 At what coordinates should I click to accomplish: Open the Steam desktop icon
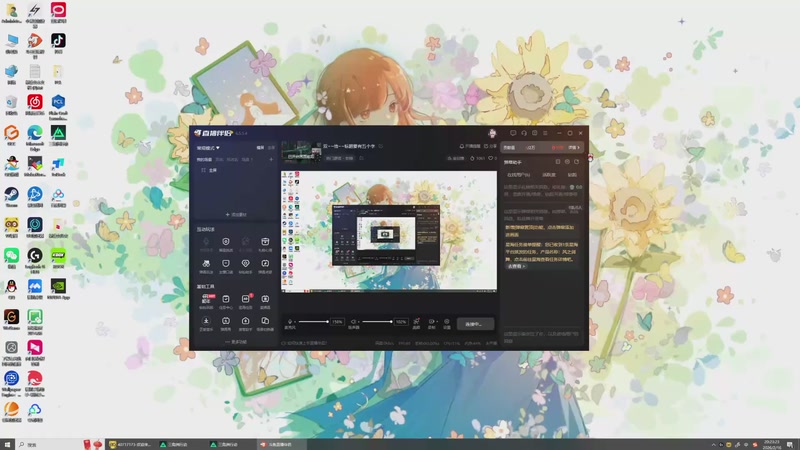pyautogui.click(x=11, y=197)
